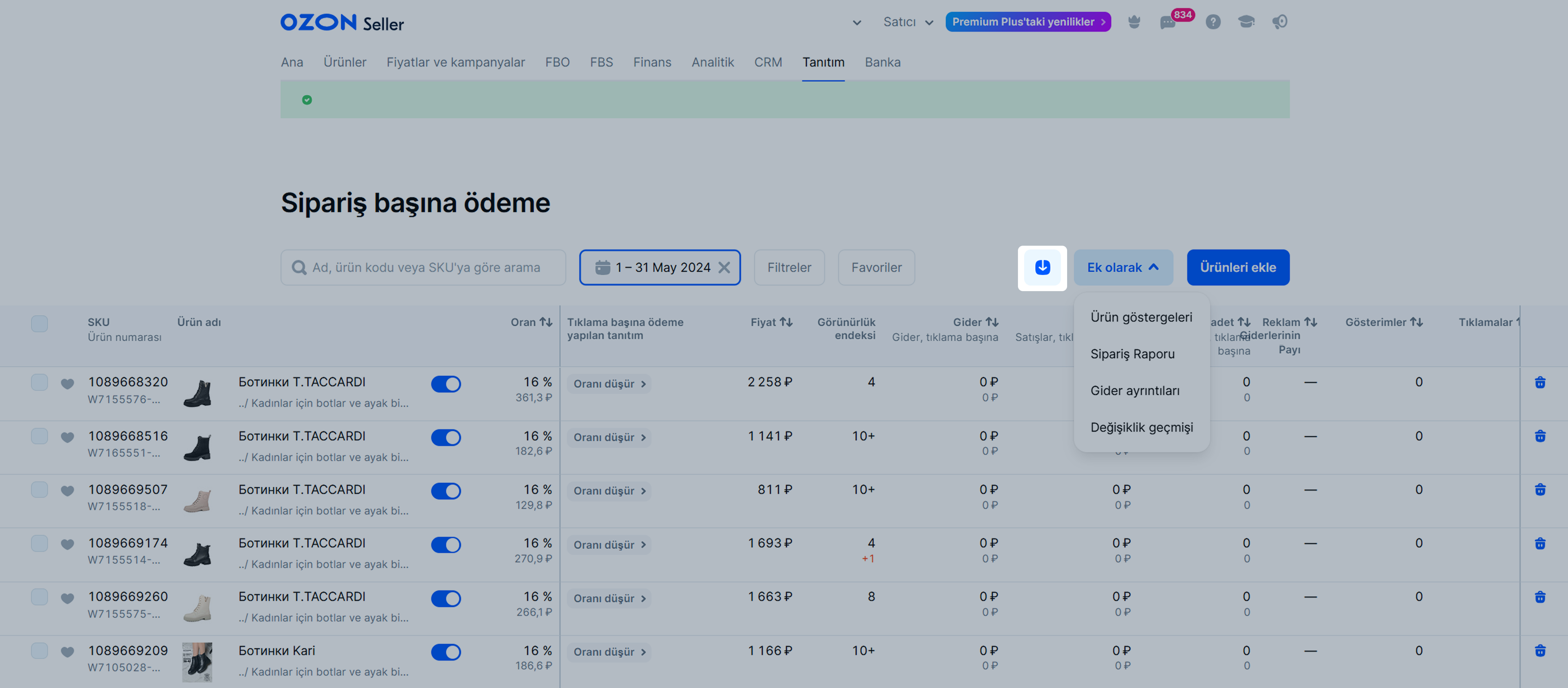Sort by Gider column arrows
1568x688 pixels.
pyautogui.click(x=992, y=323)
